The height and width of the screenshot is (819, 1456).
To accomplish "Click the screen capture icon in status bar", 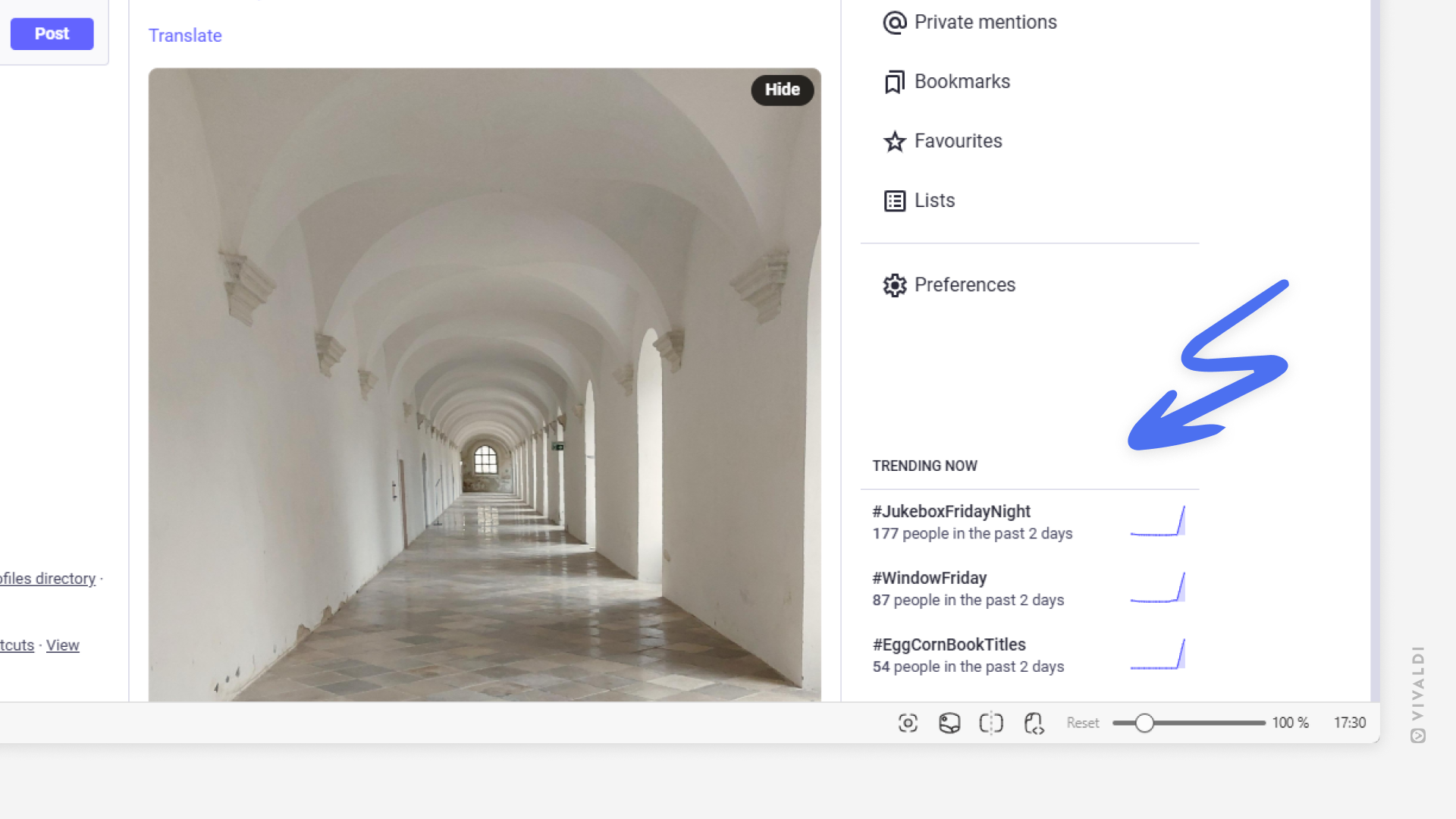I will 908,722.
